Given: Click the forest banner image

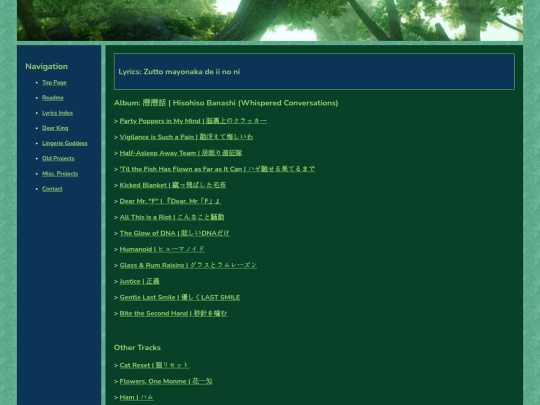Looking at the screenshot, I should 270,20.
